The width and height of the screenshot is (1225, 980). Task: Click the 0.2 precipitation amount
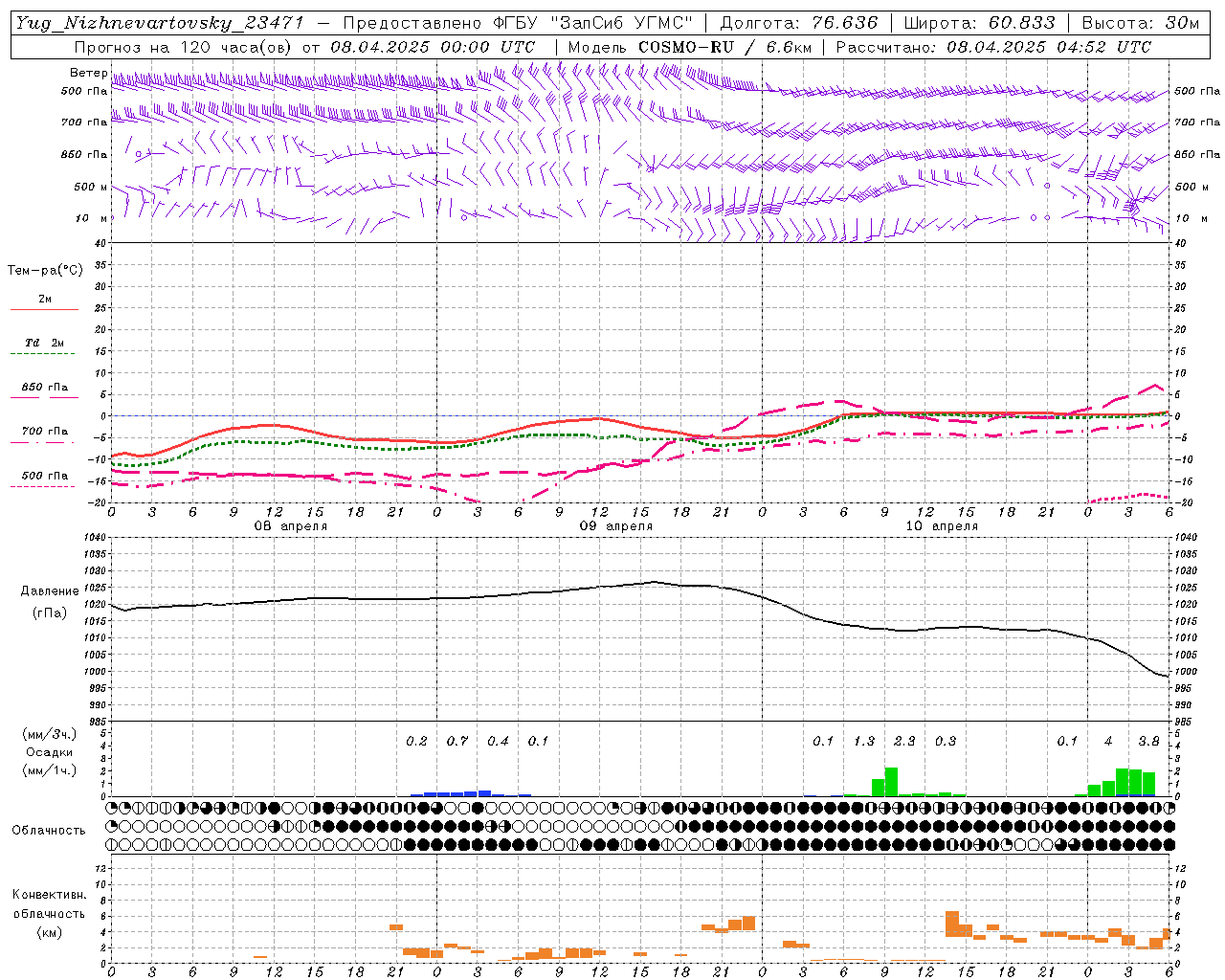point(416,741)
